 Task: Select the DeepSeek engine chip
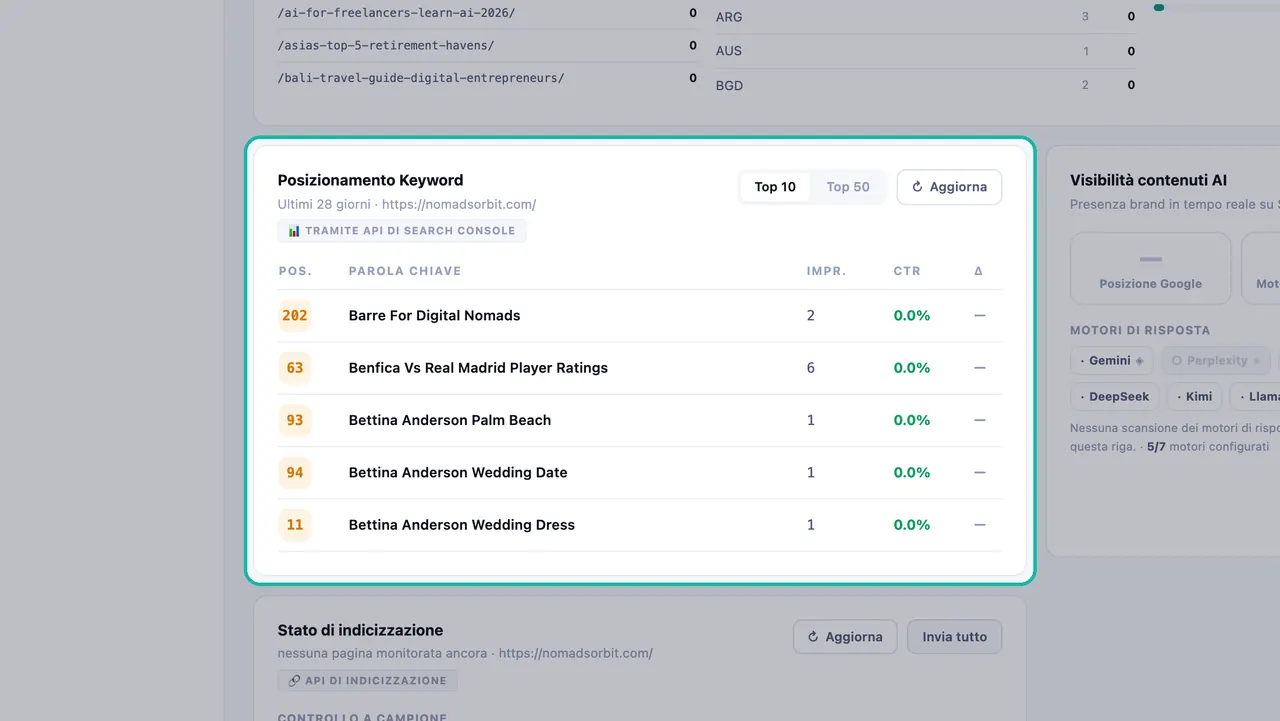click(1115, 397)
